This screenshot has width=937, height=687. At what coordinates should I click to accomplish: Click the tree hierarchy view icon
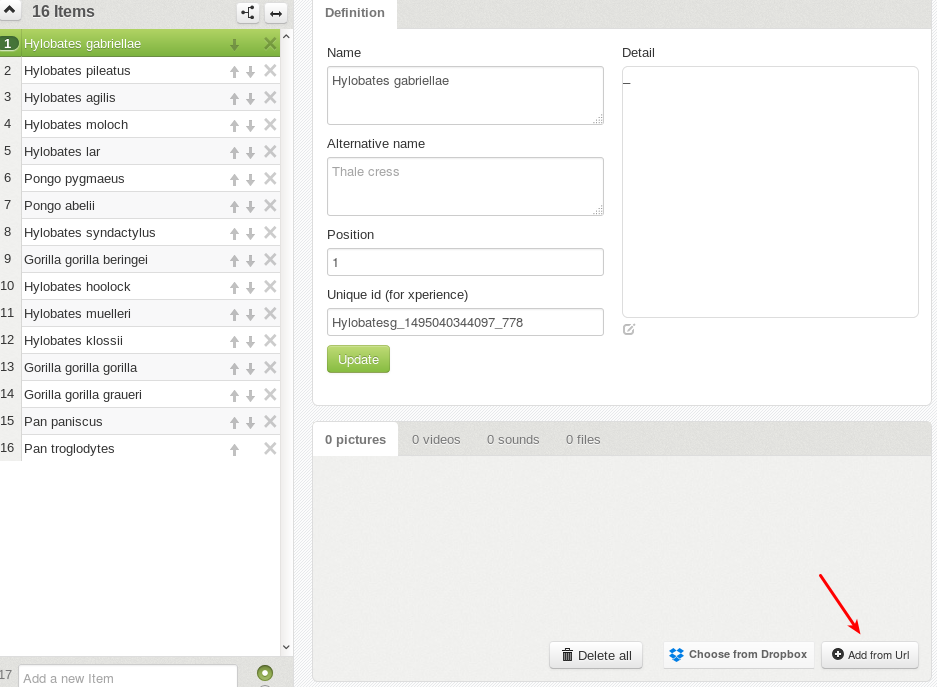click(248, 13)
